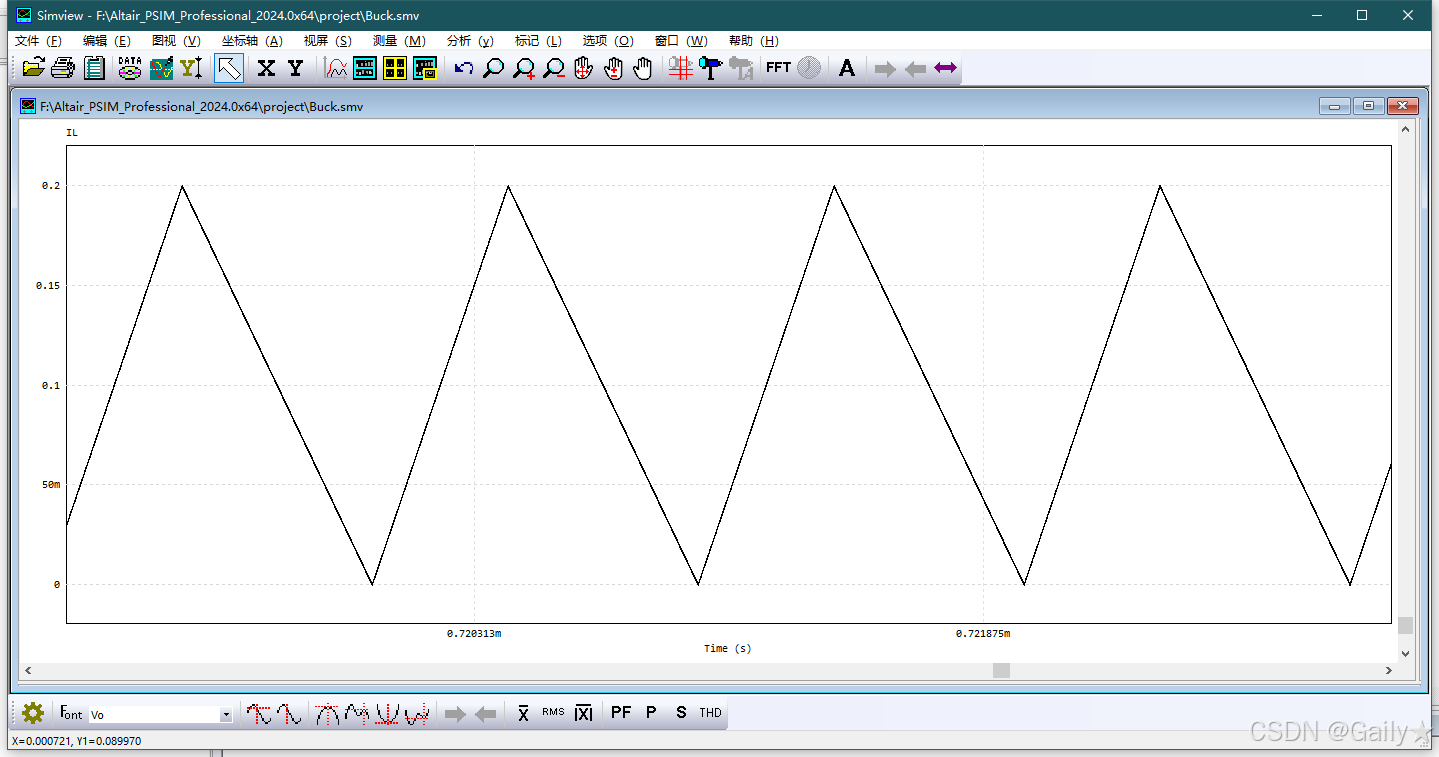This screenshot has width=1439, height=757.
Task: Open the 窗口 (W) menu
Action: click(680, 41)
